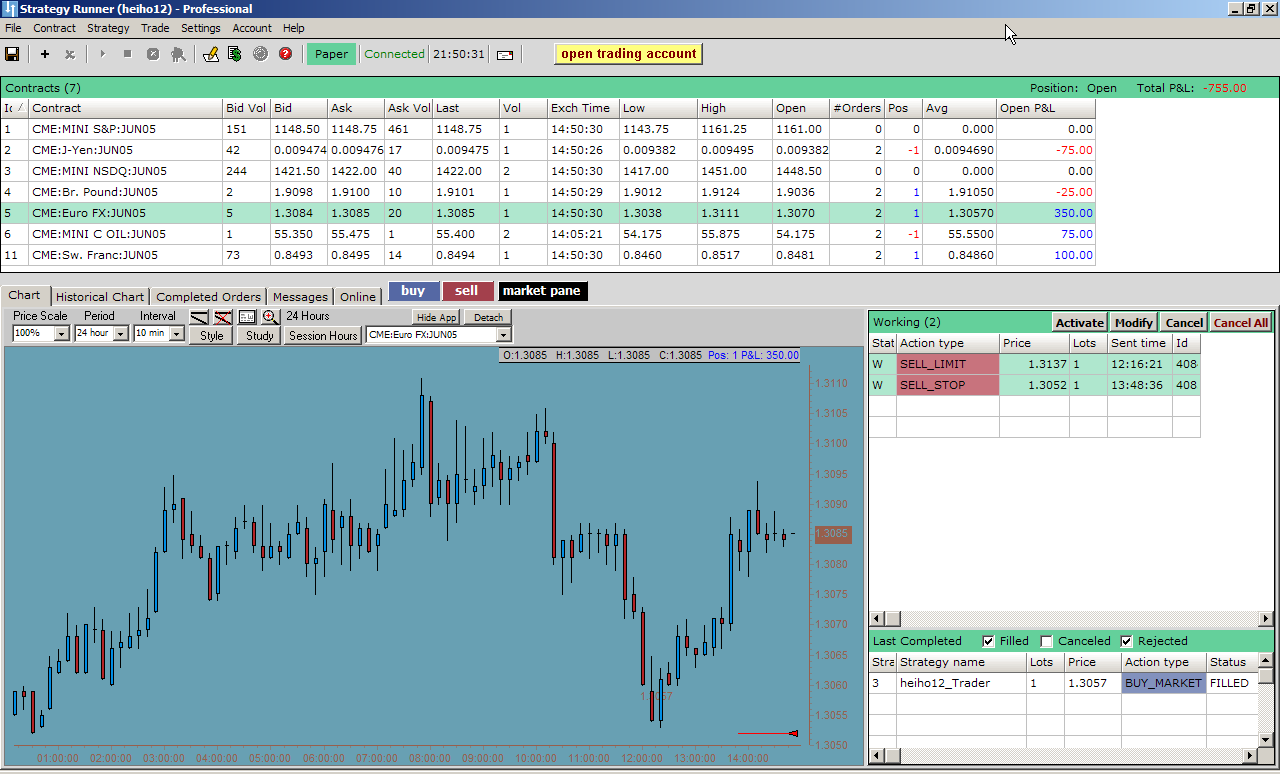Click the magnifier zoom chart icon

pos(270,317)
